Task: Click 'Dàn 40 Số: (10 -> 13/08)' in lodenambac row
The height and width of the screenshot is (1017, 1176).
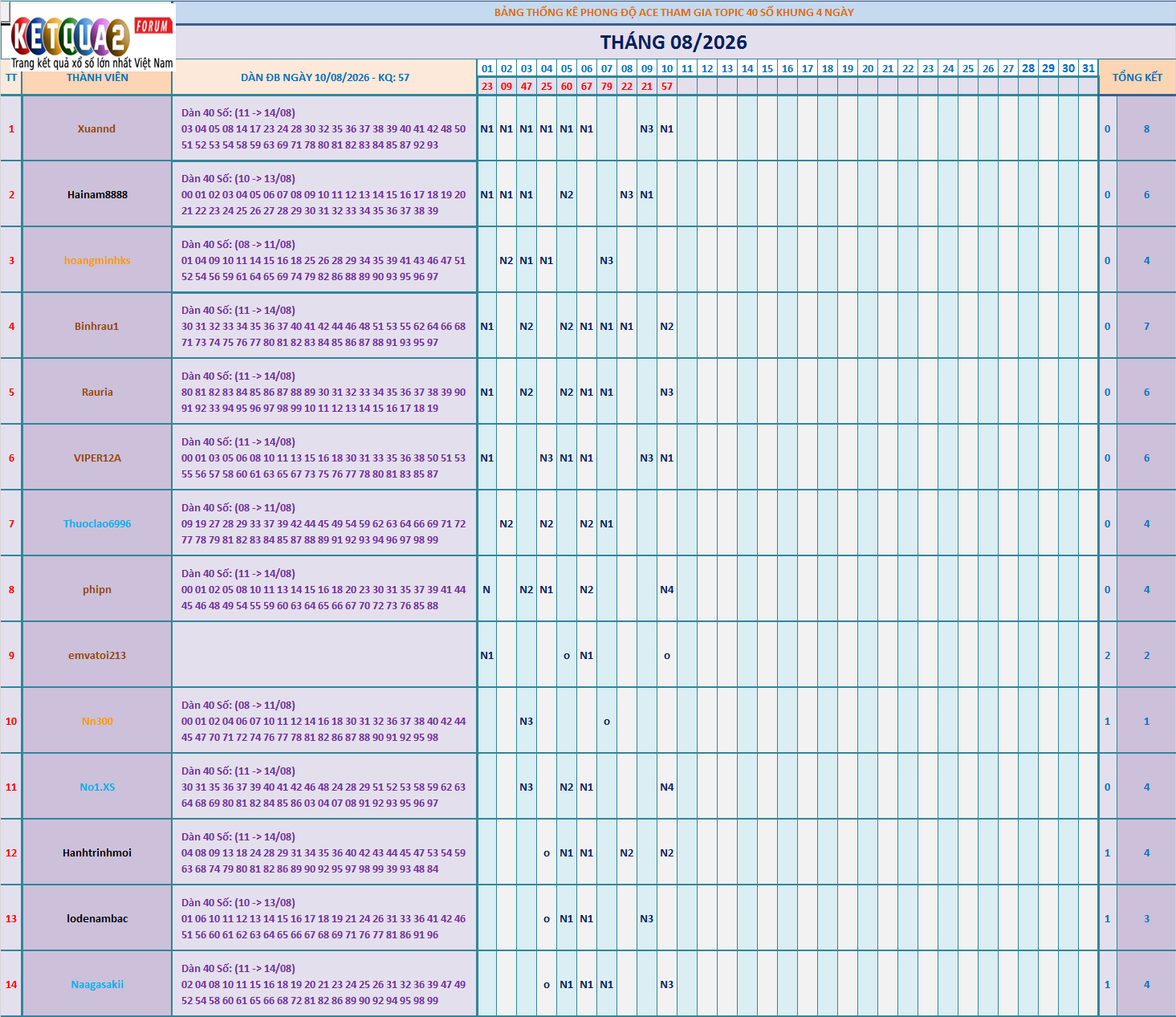Action: point(238,903)
